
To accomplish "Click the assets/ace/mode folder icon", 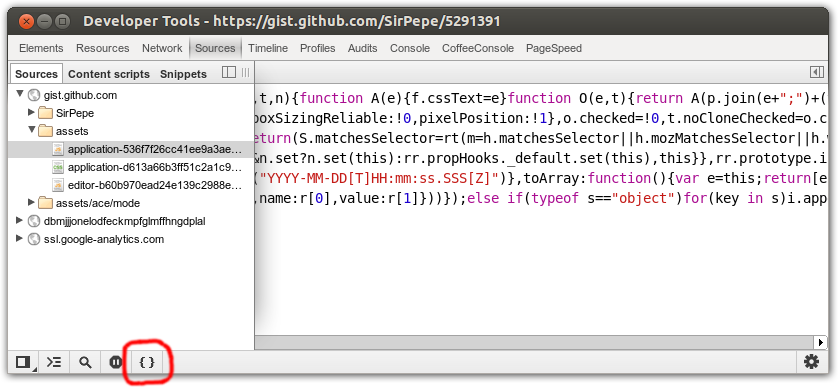I will point(45,203).
